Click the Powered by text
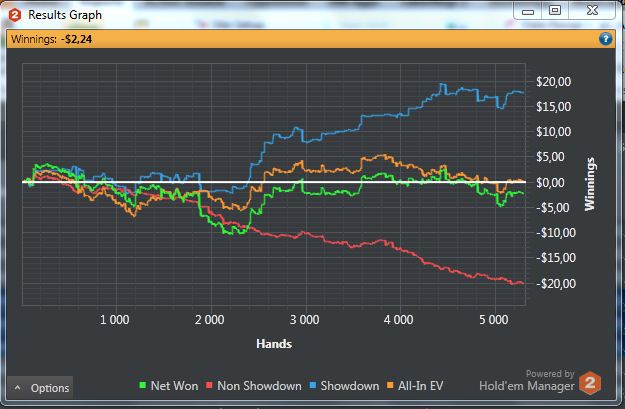Image resolution: width=625 pixels, height=409 pixels. (550, 374)
